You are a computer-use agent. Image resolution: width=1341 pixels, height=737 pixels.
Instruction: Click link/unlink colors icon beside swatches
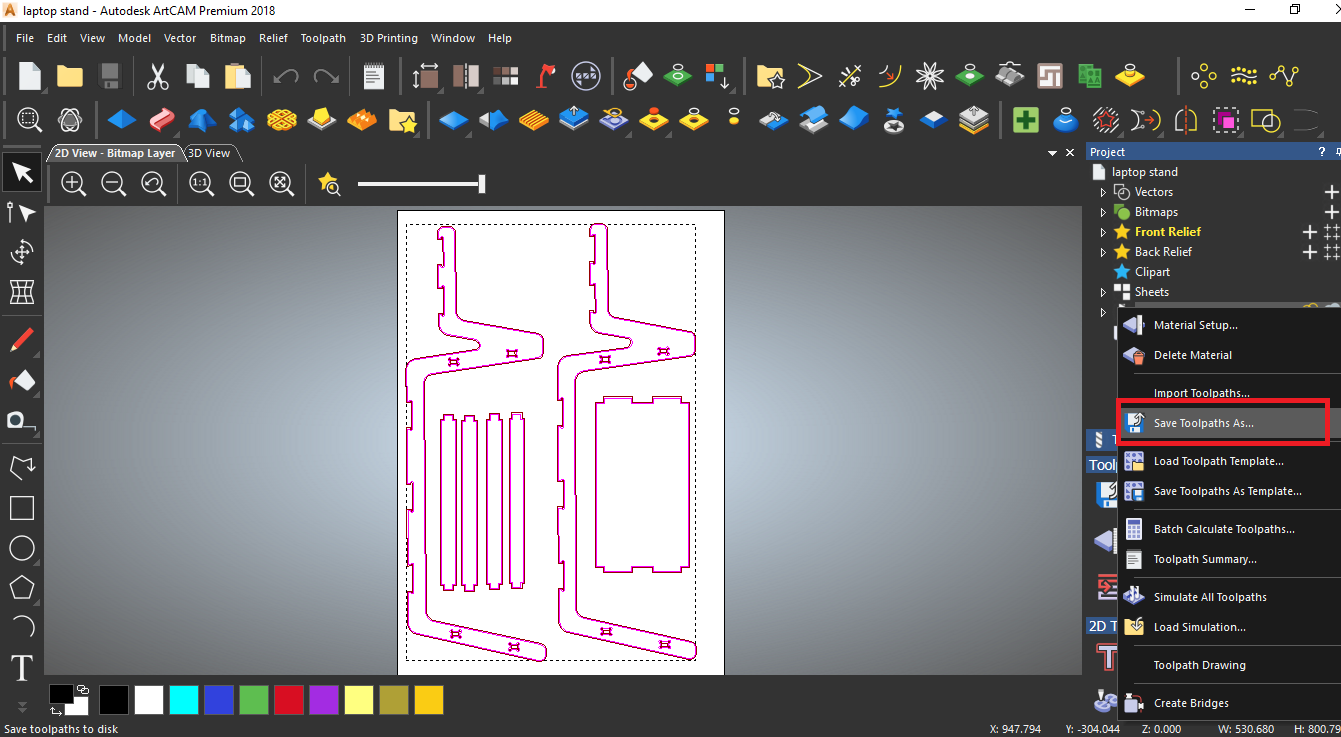point(83,690)
